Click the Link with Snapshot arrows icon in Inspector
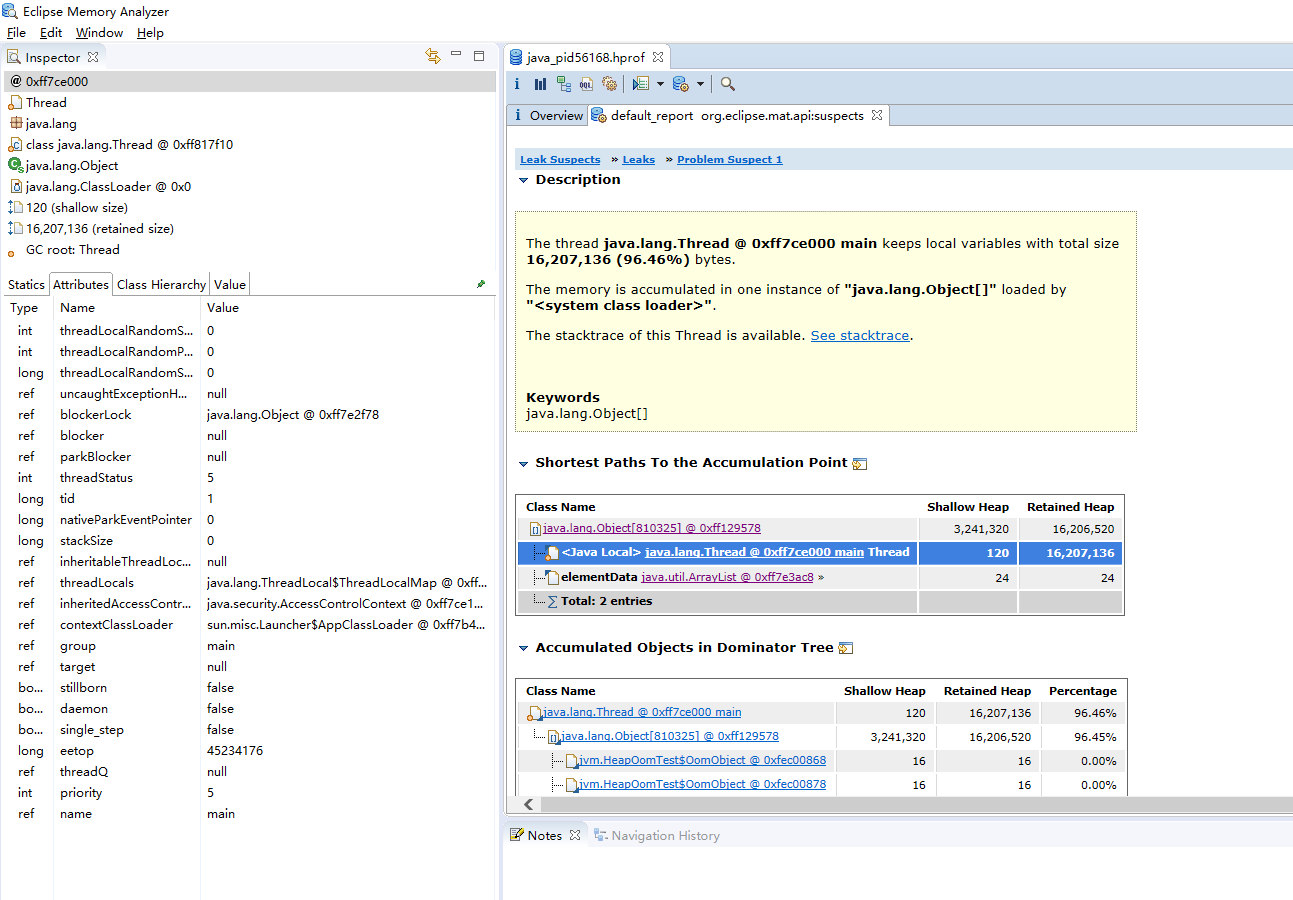Viewport: 1293px width, 900px height. (x=433, y=56)
